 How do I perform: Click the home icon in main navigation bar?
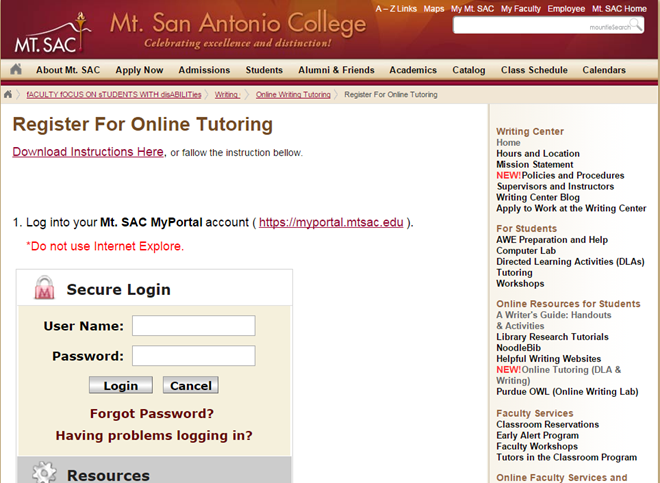[x=16, y=69]
